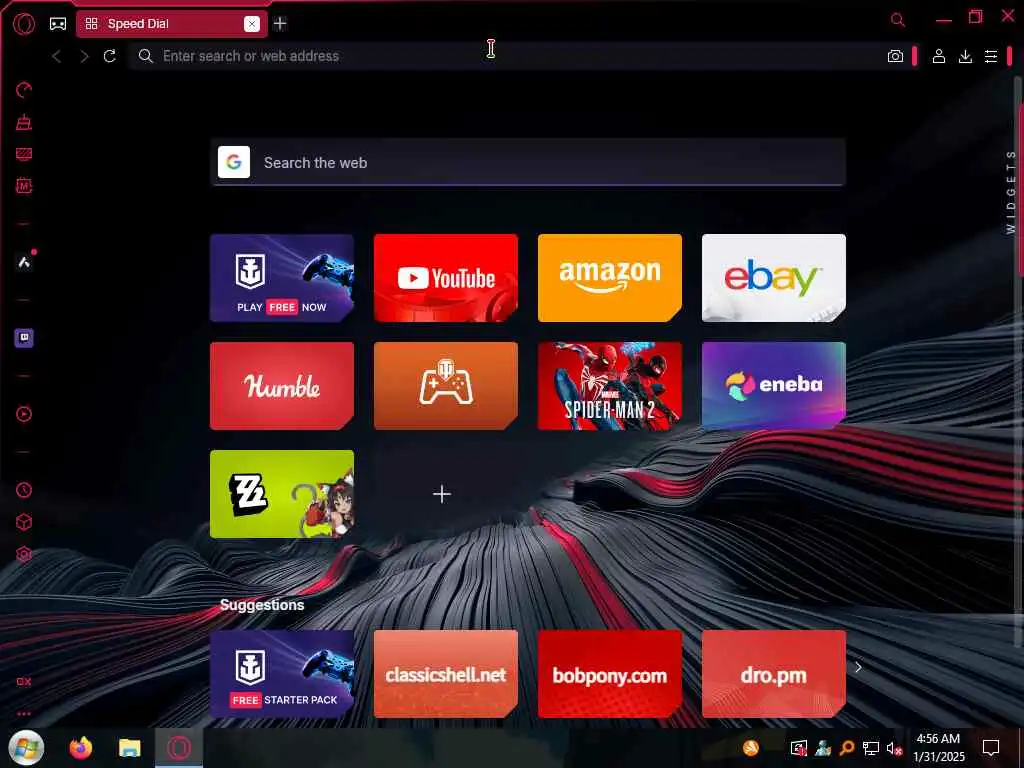The width and height of the screenshot is (1024, 768).
Task: Open Aria AI sidebar icon
Action: point(24,262)
